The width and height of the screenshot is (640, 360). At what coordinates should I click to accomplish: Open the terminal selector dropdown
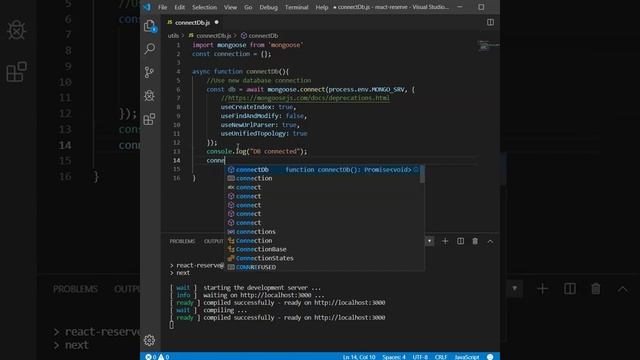(x=429, y=241)
